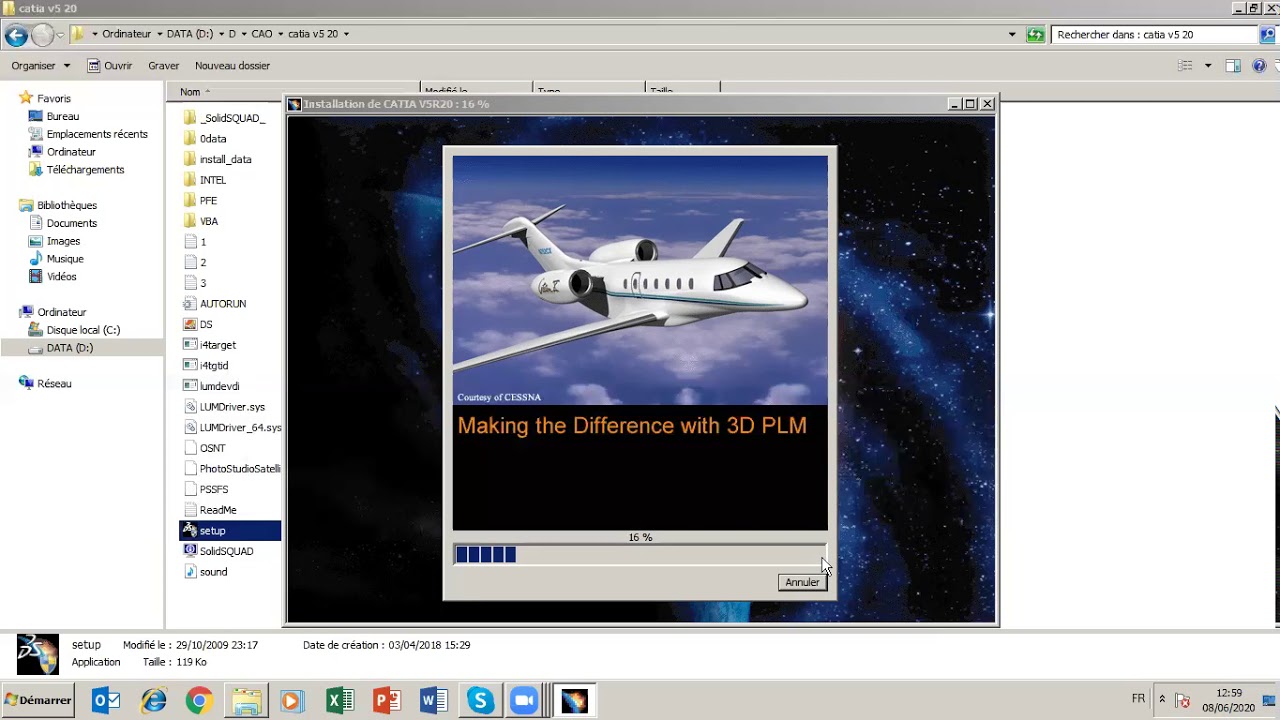The image size is (1280, 720).
Task: Launch Internet Explorer from the taskbar
Action: (153, 701)
